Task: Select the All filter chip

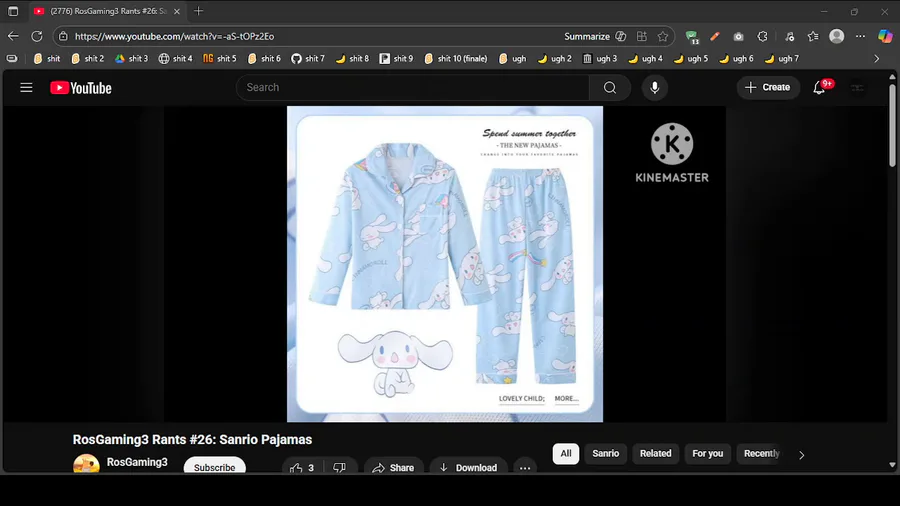Action: pyautogui.click(x=566, y=453)
